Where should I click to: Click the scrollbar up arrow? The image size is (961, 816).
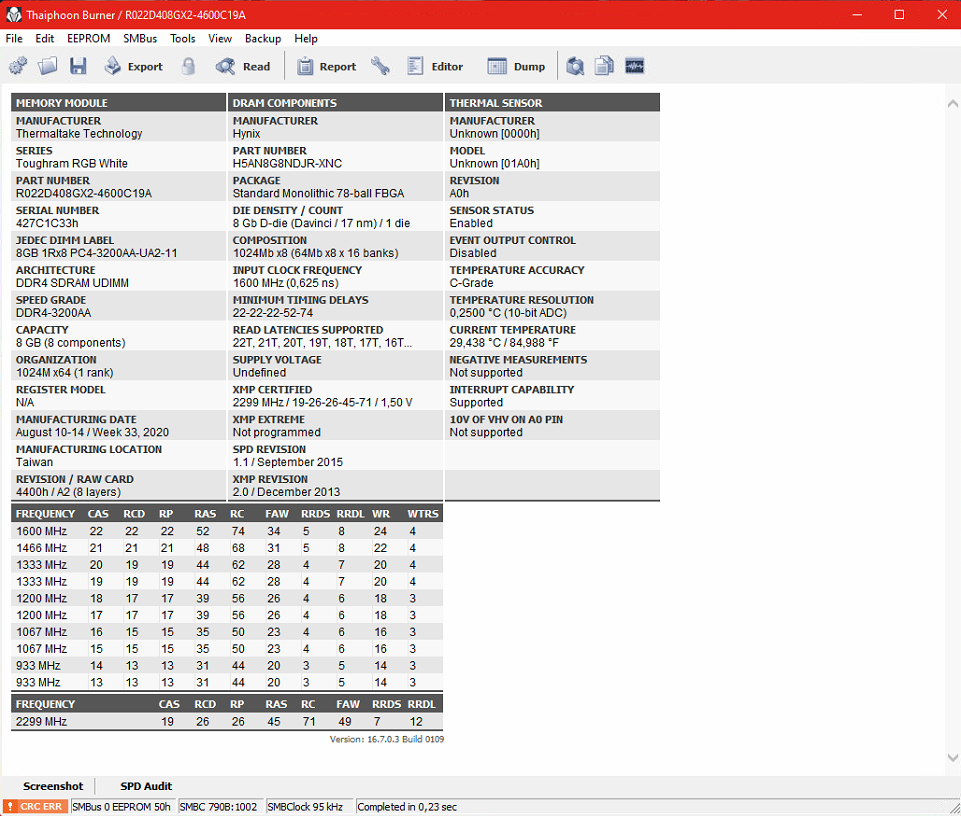[x=952, y=104]
